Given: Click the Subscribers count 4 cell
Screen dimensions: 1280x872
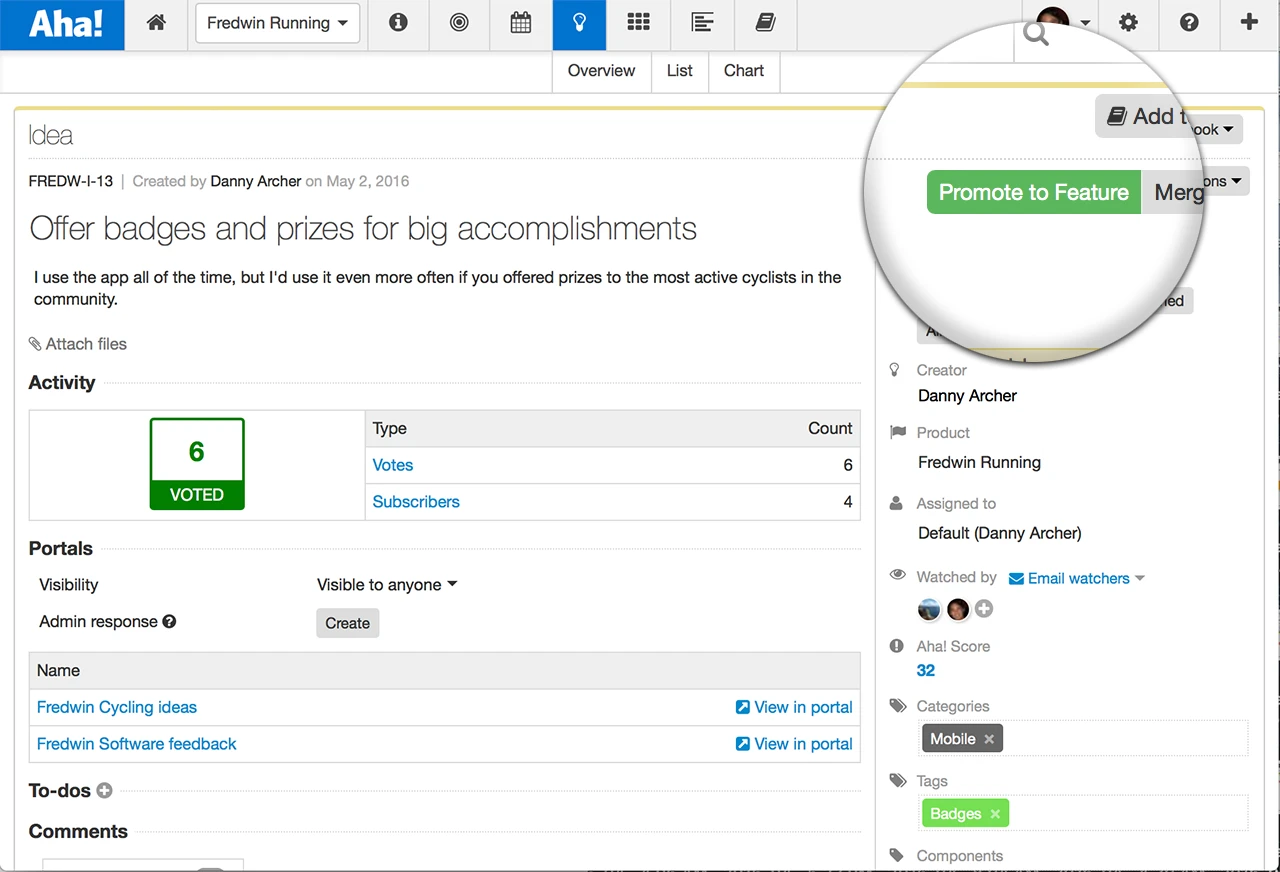Looking at the screenshot, I should coord(848,502).
